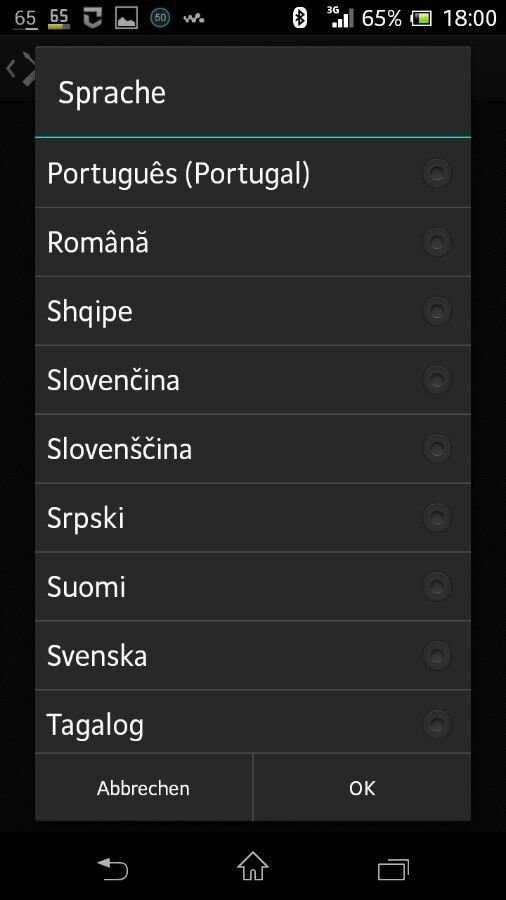The width and height of the screenshot is (506, 900).
Task: Select the Português (Portugal) radio button
Action: point(437,173)
